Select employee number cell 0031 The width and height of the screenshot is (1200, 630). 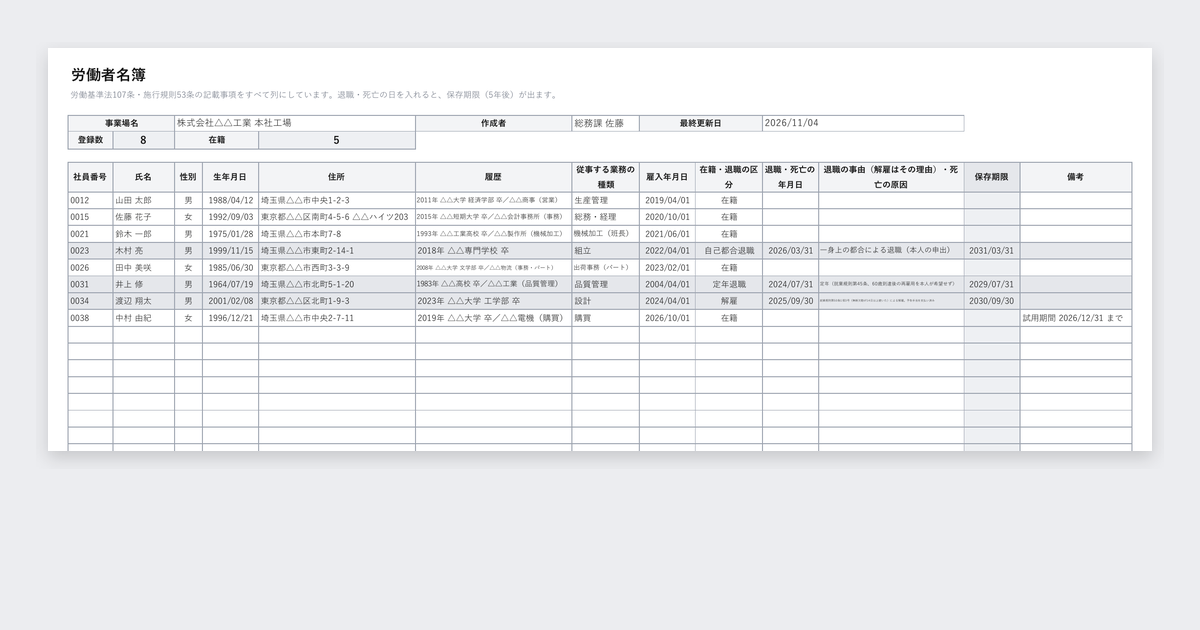(x=90, y=284)
